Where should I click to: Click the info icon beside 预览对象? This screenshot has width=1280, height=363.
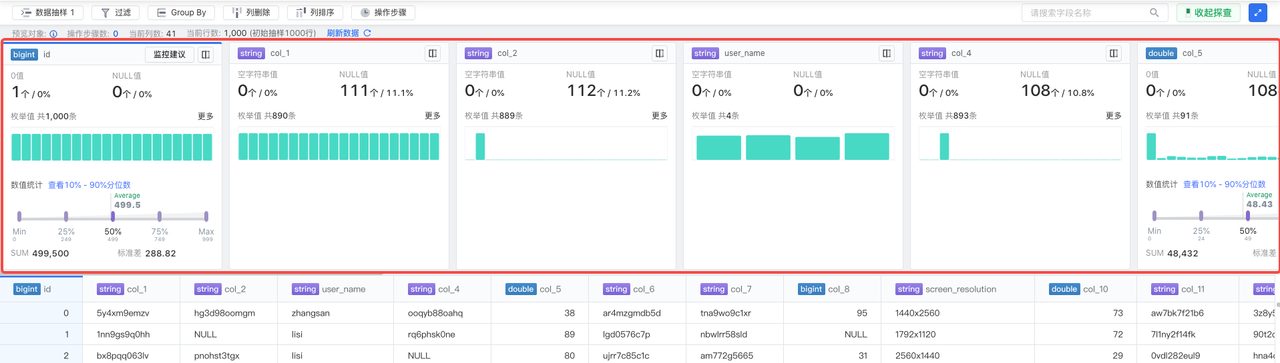click(x=54, y=33)
